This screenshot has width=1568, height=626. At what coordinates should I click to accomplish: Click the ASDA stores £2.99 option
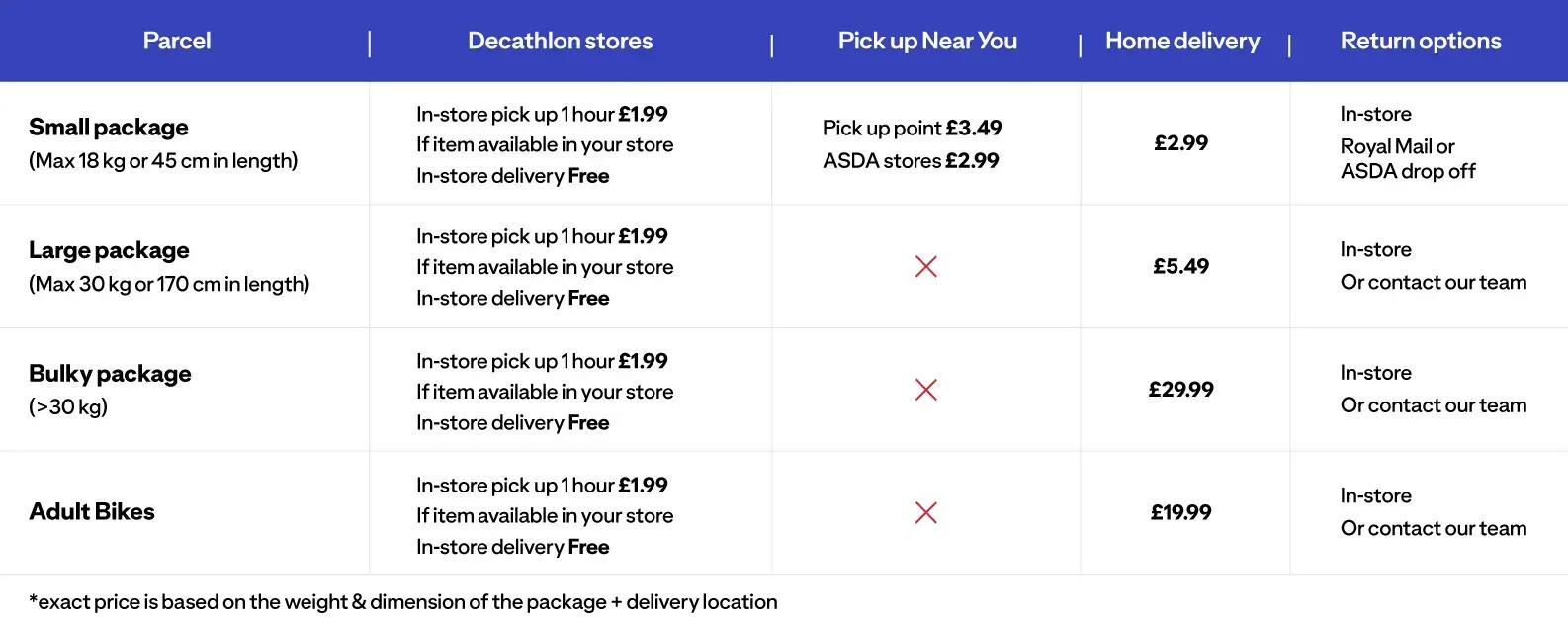coord(911,160)
